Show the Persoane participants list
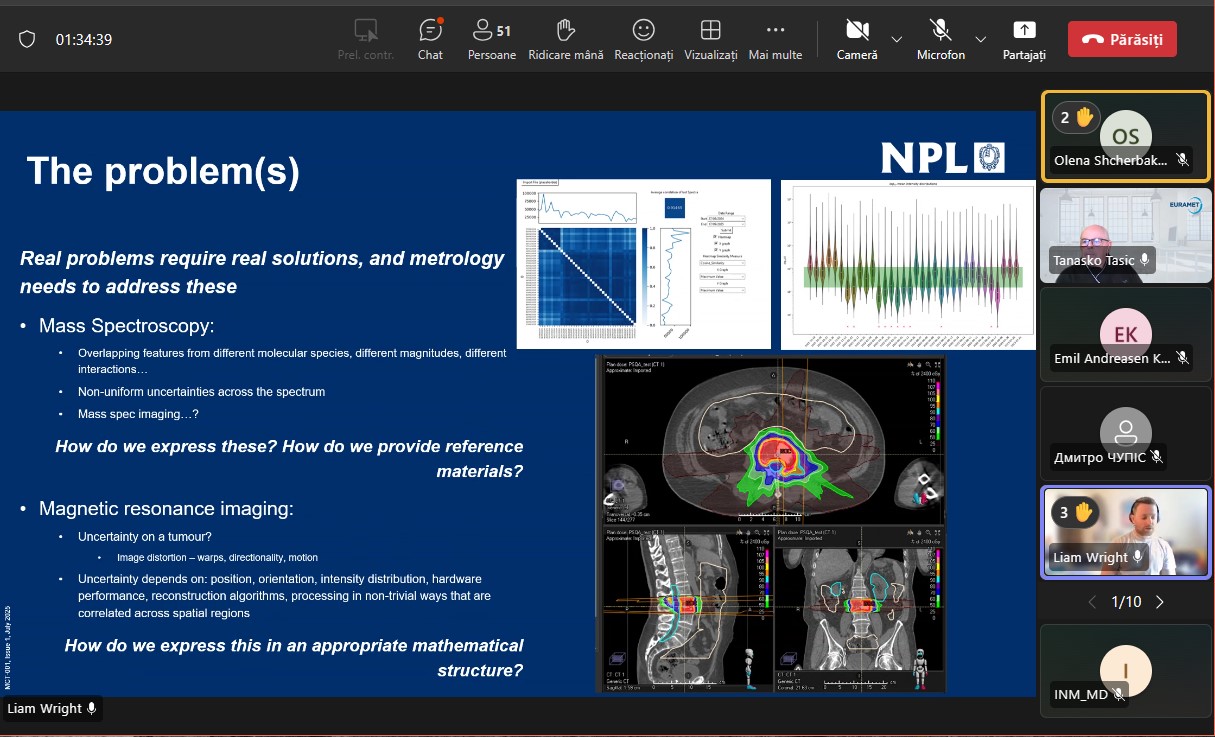This screenshot has width=1215, height=737. coord(491,39)
